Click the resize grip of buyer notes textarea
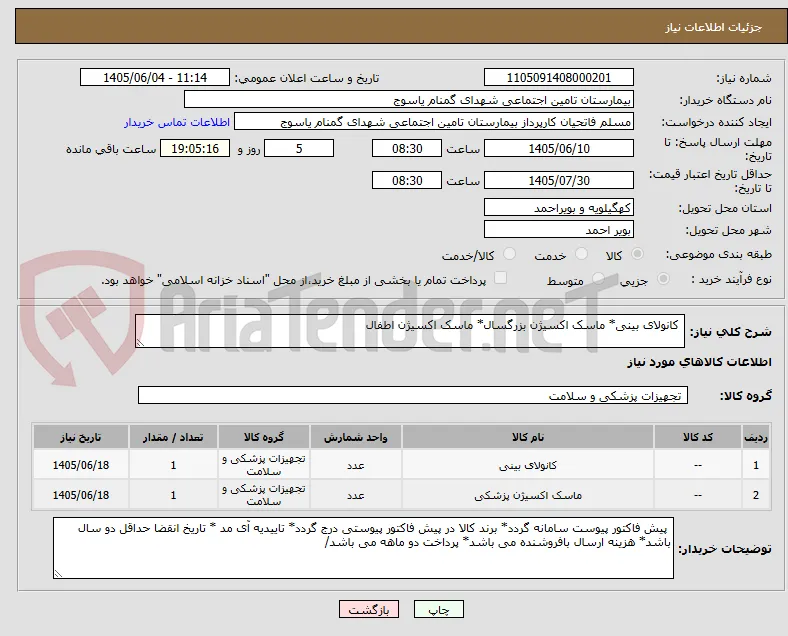Viewport: 788px width, 636px height. (x=58, y=574)
